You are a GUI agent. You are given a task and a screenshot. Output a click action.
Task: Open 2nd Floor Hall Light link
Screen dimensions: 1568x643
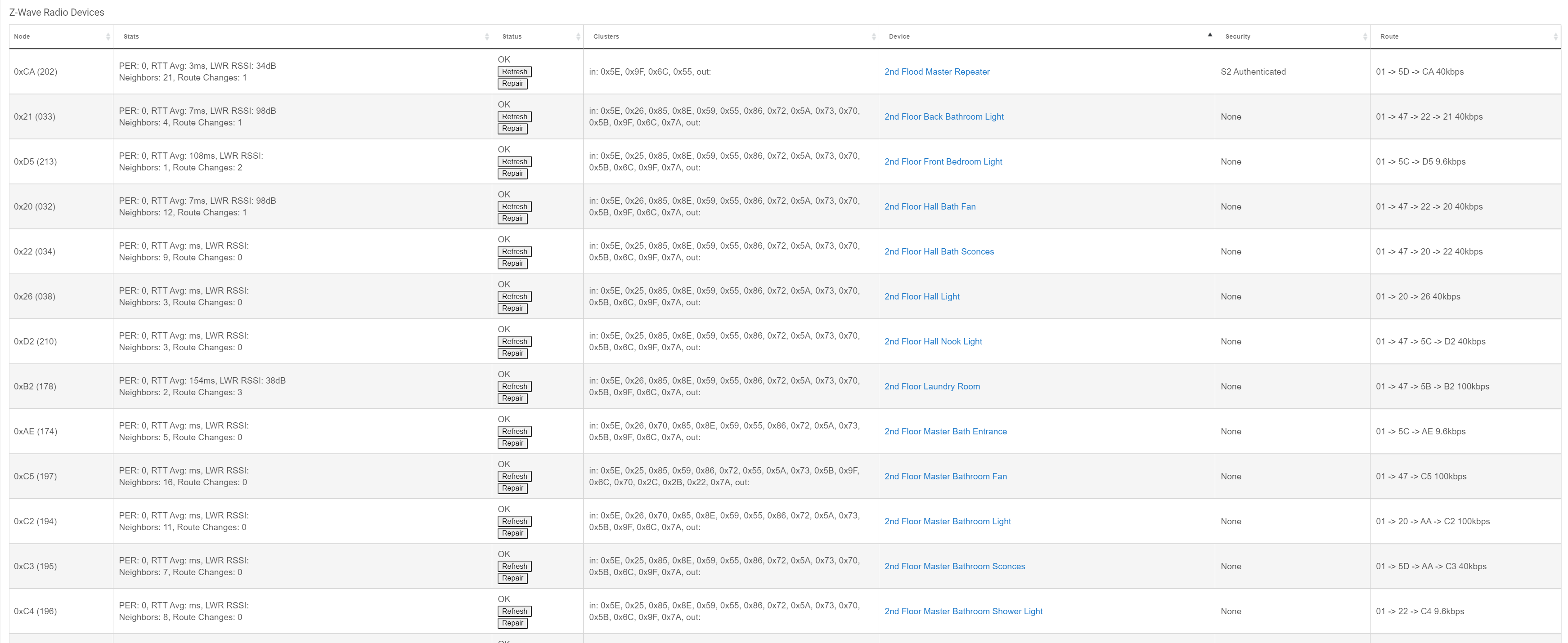(921, 297)
